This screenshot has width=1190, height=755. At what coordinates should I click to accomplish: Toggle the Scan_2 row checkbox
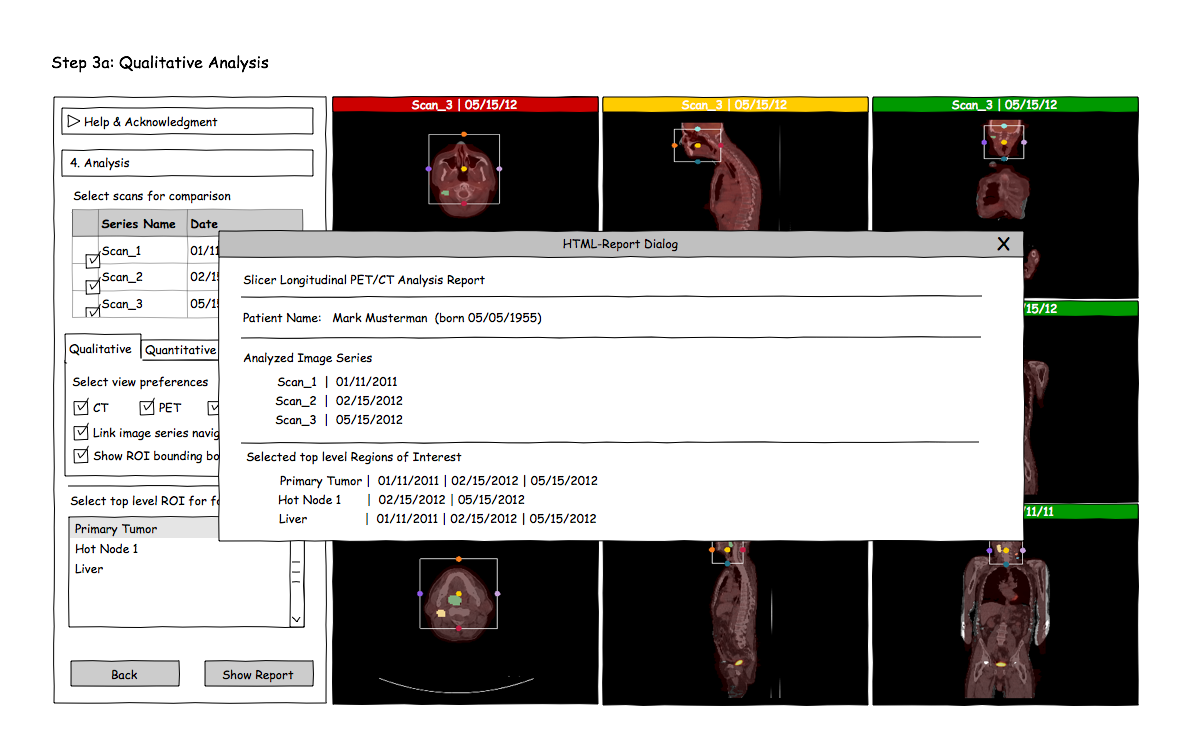(92, 286)
